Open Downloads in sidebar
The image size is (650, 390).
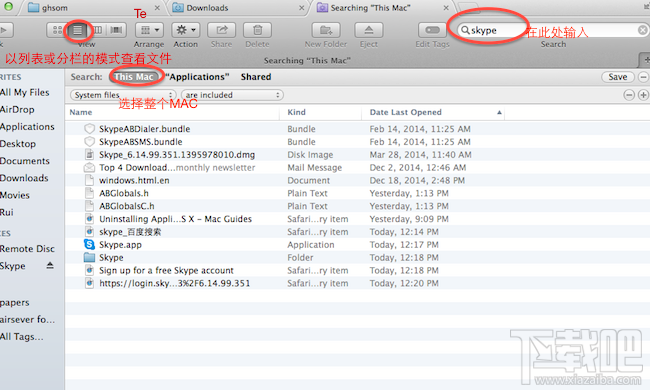[24, 178]
